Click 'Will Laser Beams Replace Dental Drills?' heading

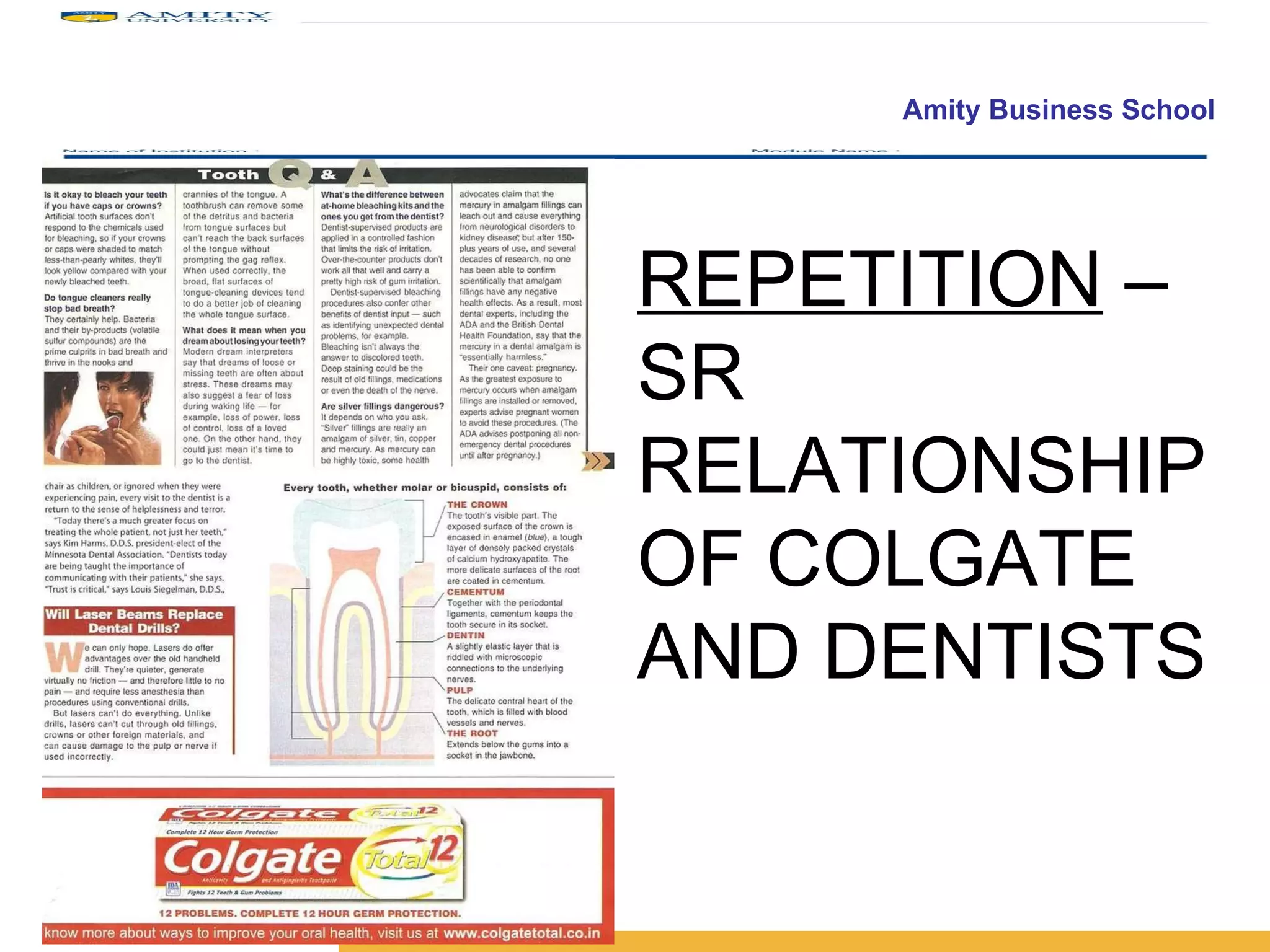click(x=139, y=621)
